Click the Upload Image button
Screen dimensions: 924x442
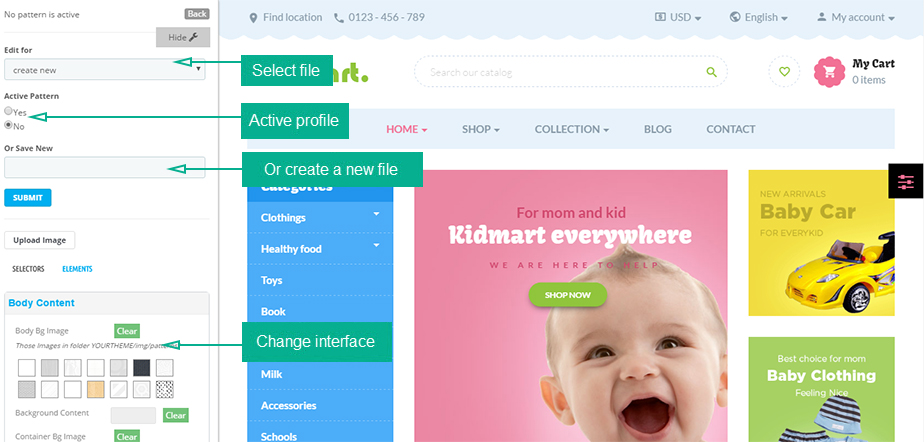click(39, 240)
